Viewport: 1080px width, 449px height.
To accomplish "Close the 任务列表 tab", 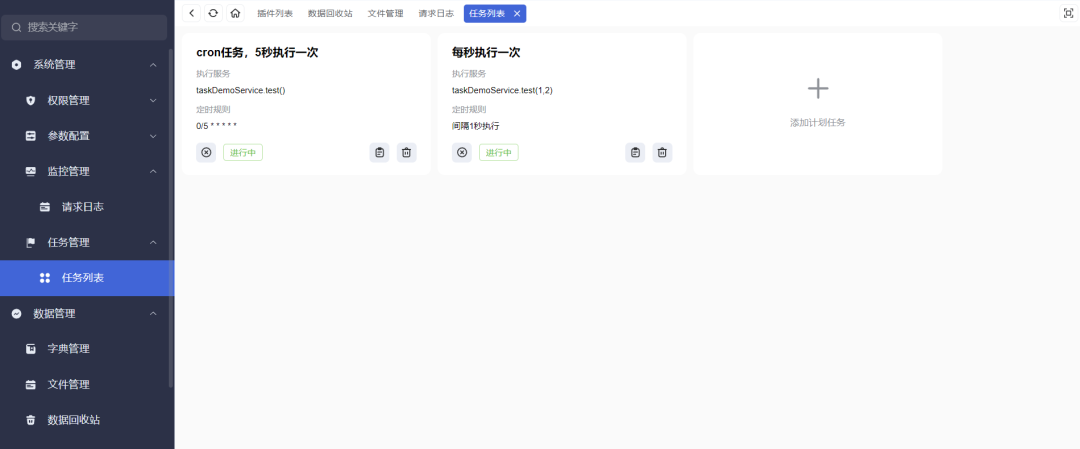I will (x=517, y=13).
